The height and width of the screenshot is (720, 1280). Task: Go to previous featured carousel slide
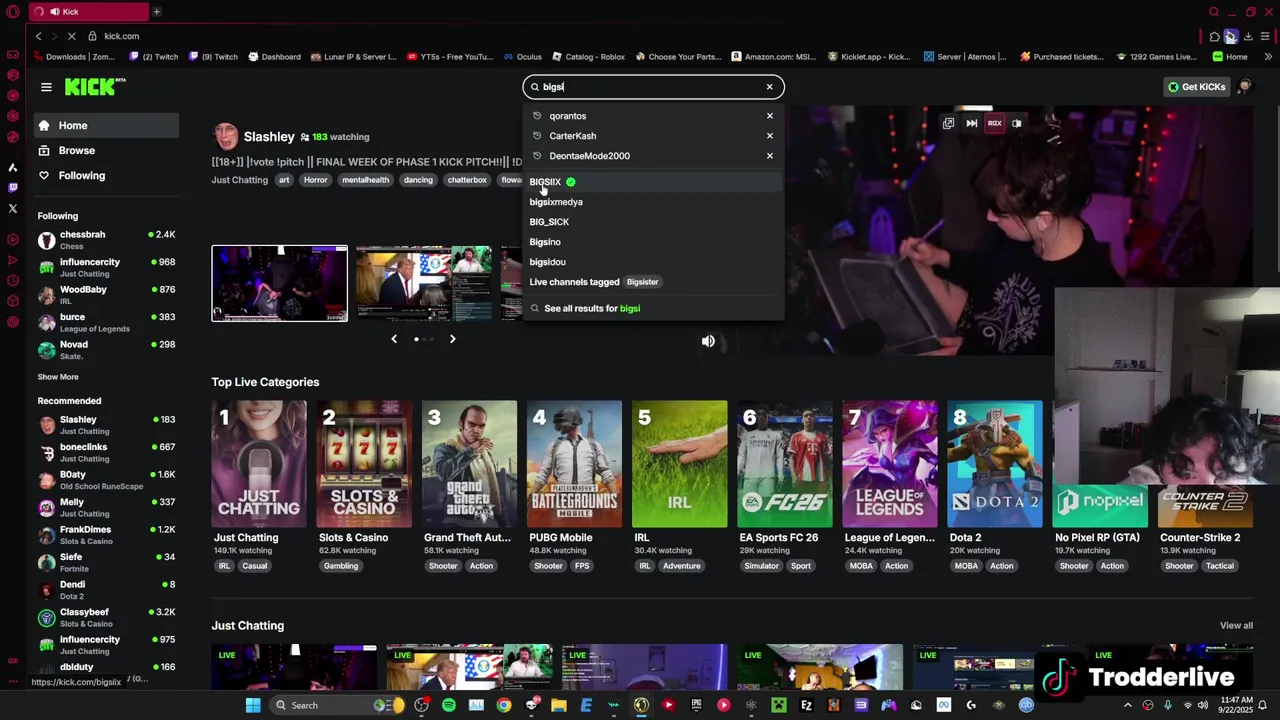click(394, 339)
